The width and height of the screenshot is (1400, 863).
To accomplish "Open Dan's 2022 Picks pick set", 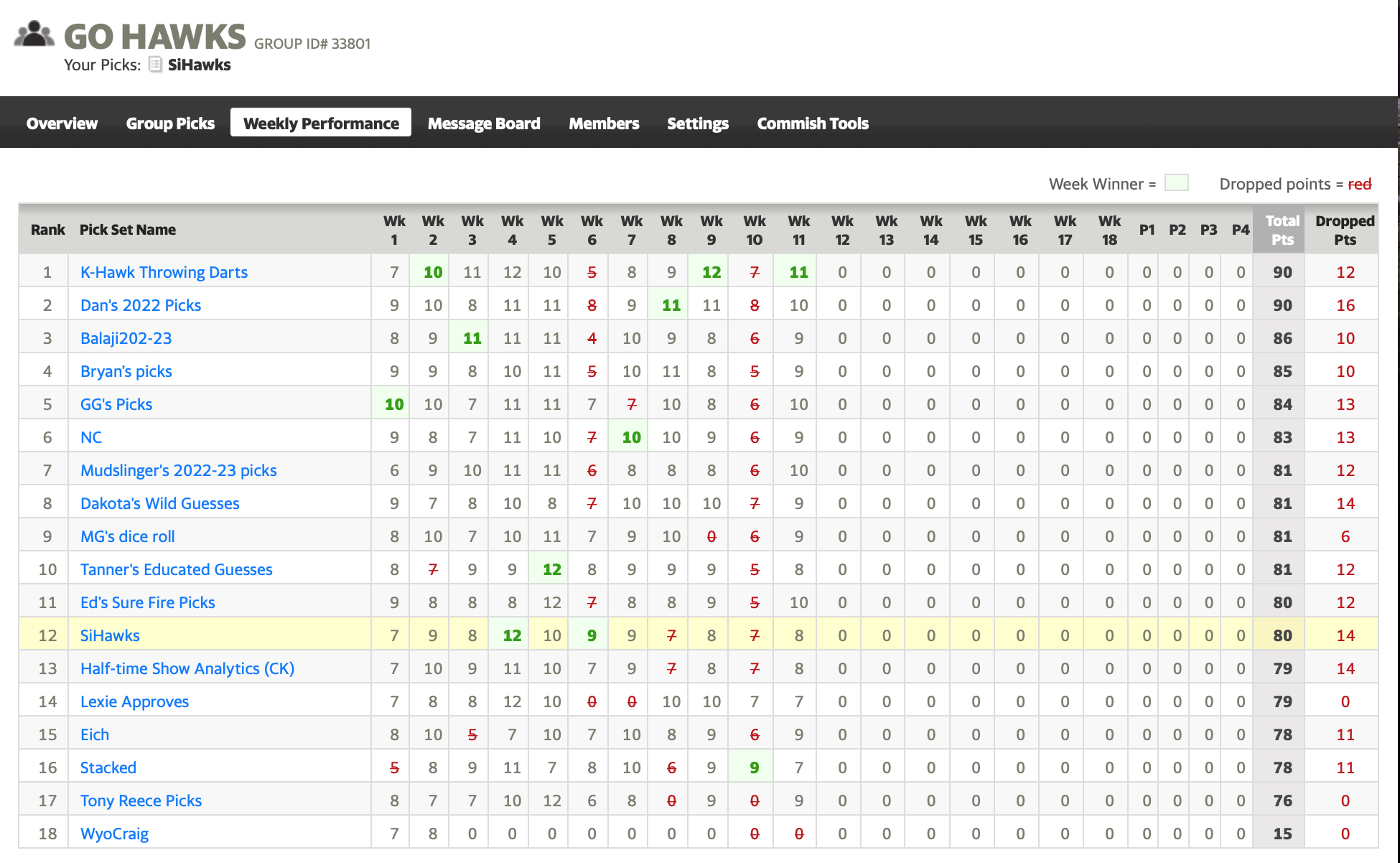I will coord(141,305).
